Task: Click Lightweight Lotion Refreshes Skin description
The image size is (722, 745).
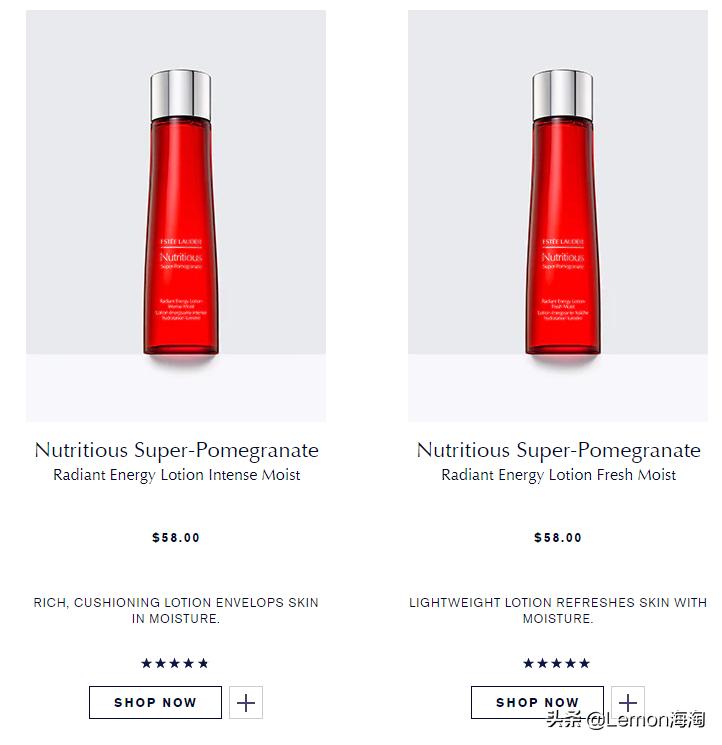Action: coord(558,611)
